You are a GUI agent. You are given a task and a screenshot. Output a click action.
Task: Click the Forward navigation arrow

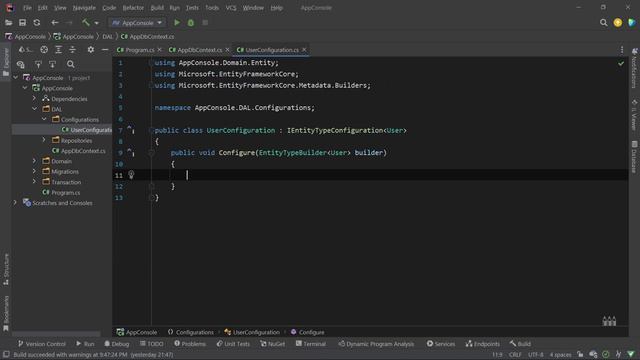(x=69, y=23)
